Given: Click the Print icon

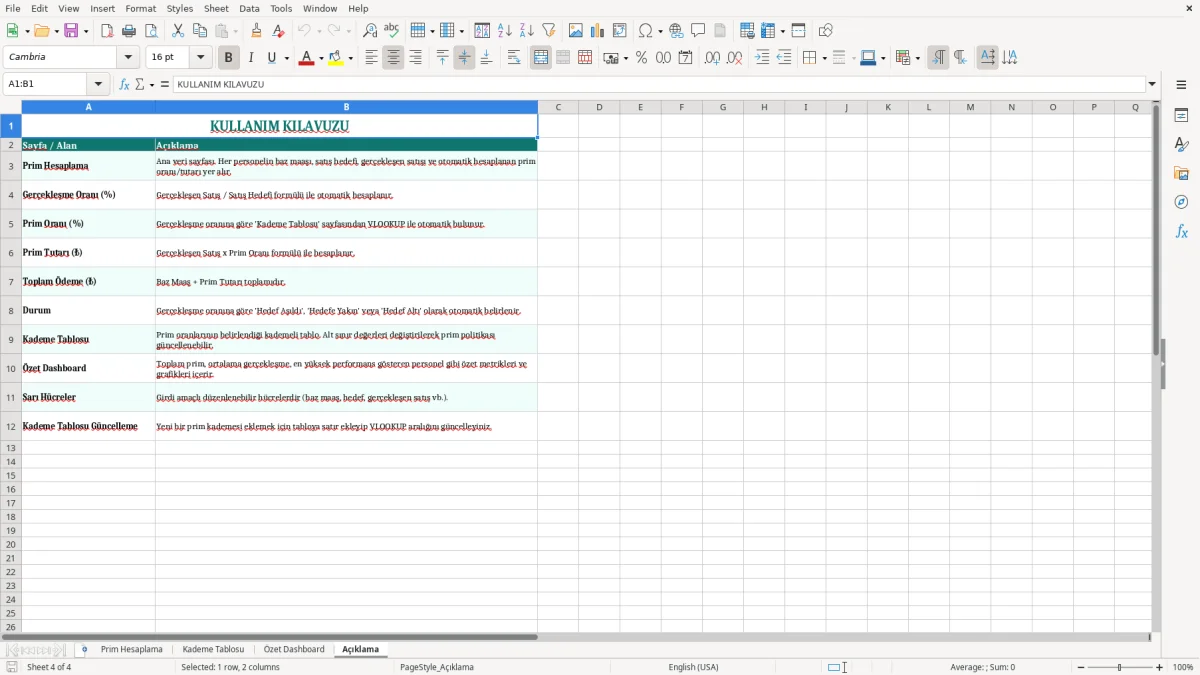Looking at the screenshot, I should (x=129, y=31).
